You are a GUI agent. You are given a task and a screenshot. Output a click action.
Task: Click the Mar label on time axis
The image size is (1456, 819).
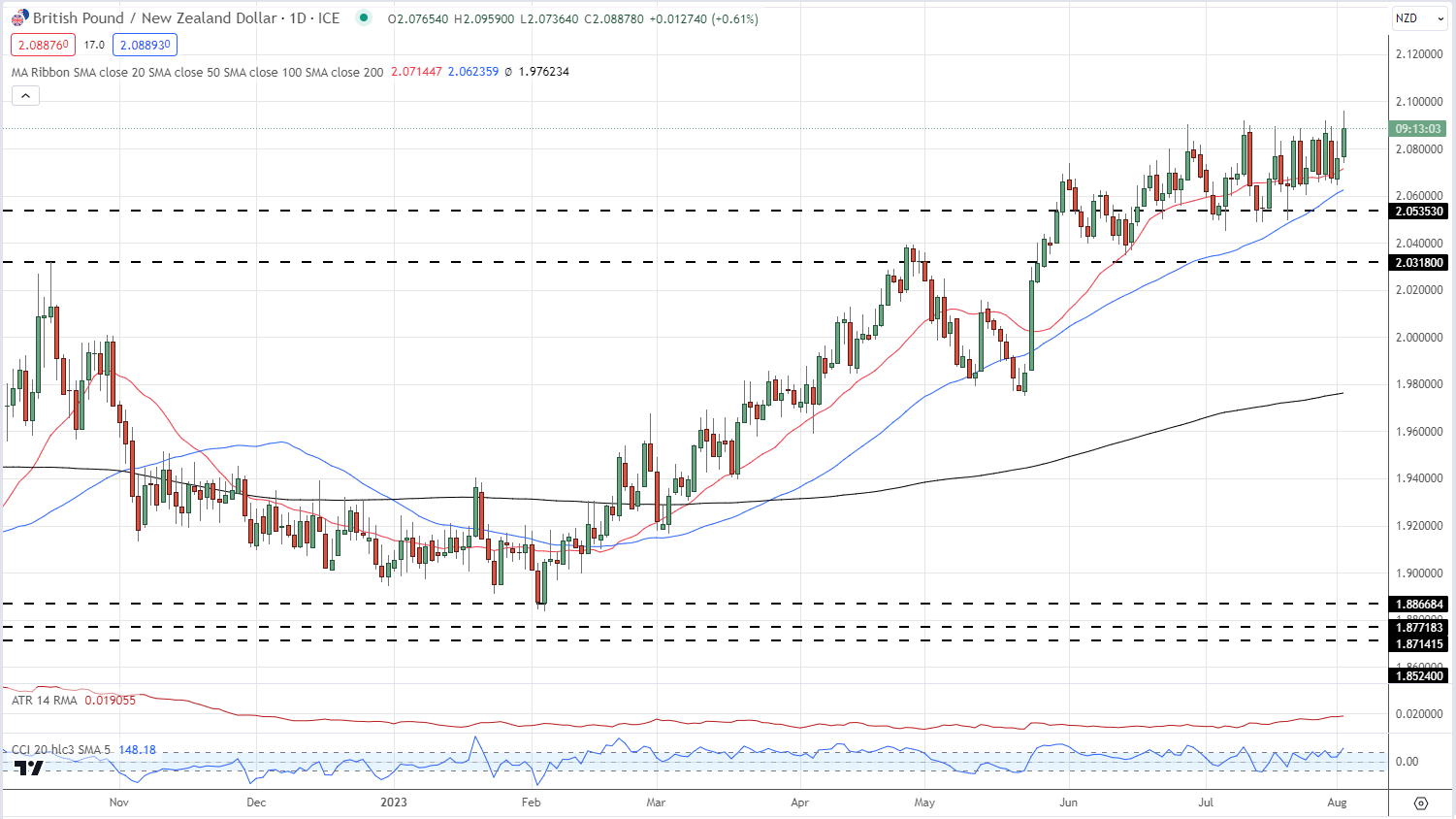coord(656,803)
